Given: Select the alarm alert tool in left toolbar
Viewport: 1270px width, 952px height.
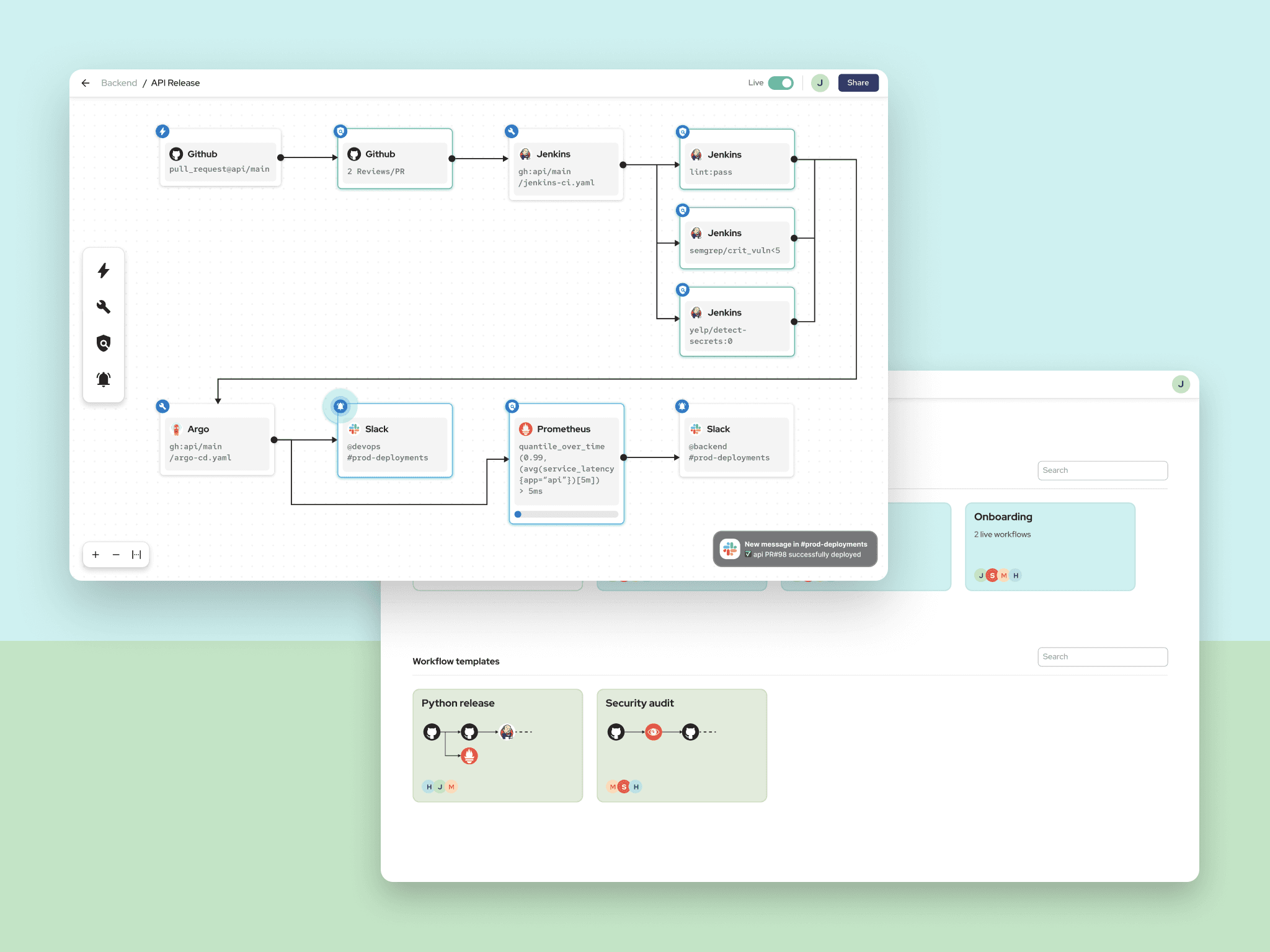Looking at the screenshot, I should (x=104, y=379).
